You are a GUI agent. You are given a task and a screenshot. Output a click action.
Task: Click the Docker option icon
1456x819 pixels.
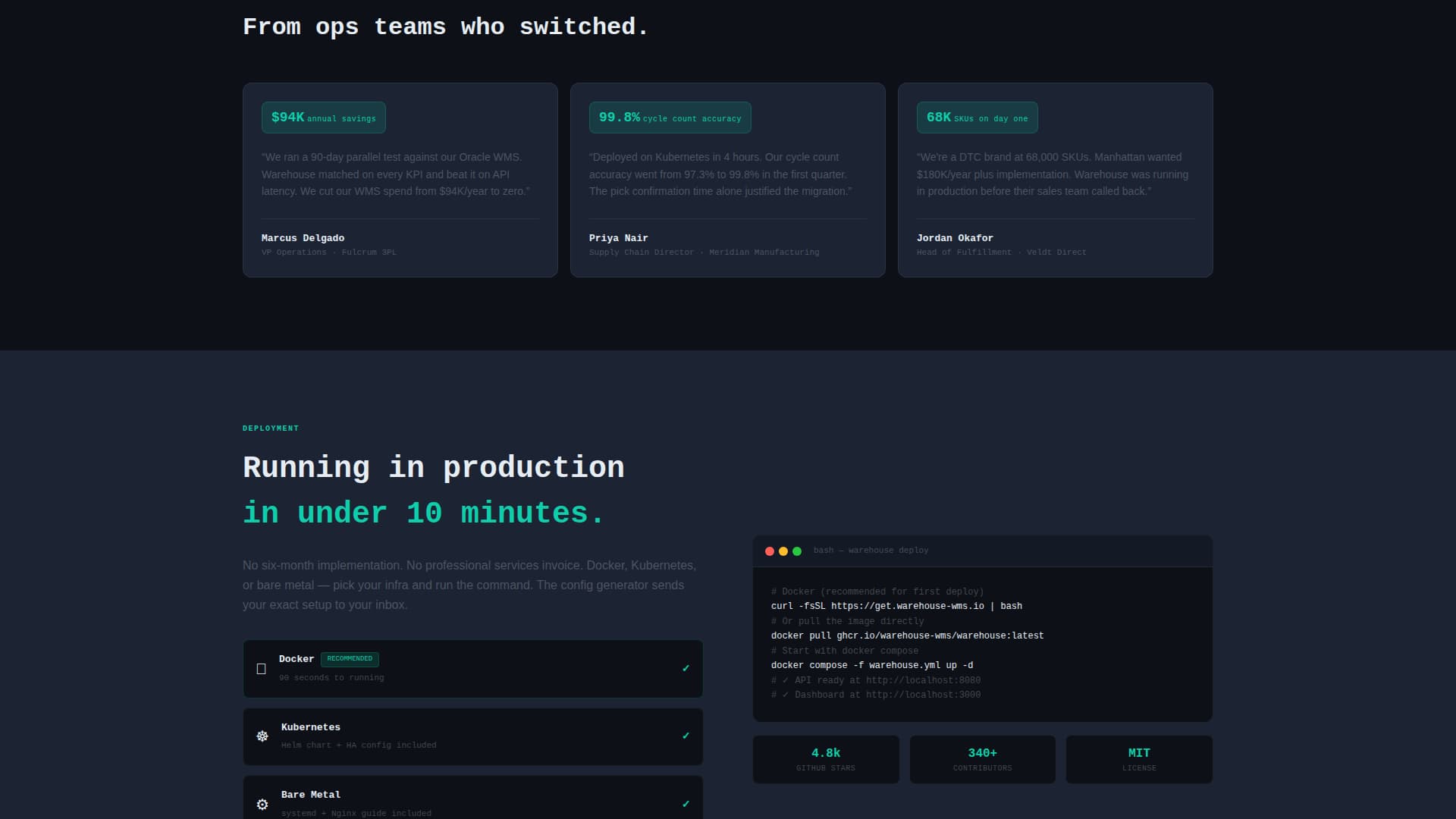(x=261, y=669)
